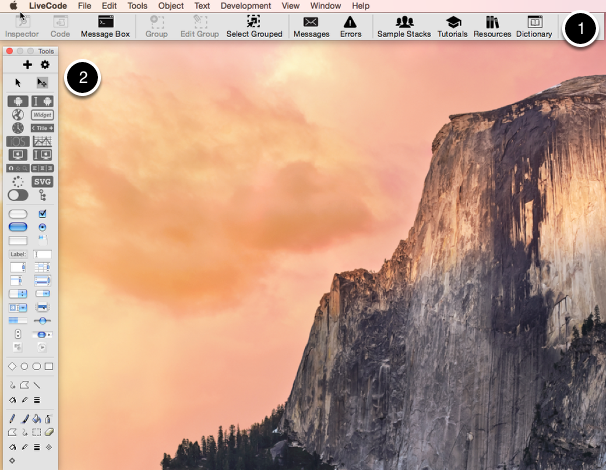The image size is (606, 470).
Task: Open the Tutorials toolbar item
Action: click(x=452, y=26)
